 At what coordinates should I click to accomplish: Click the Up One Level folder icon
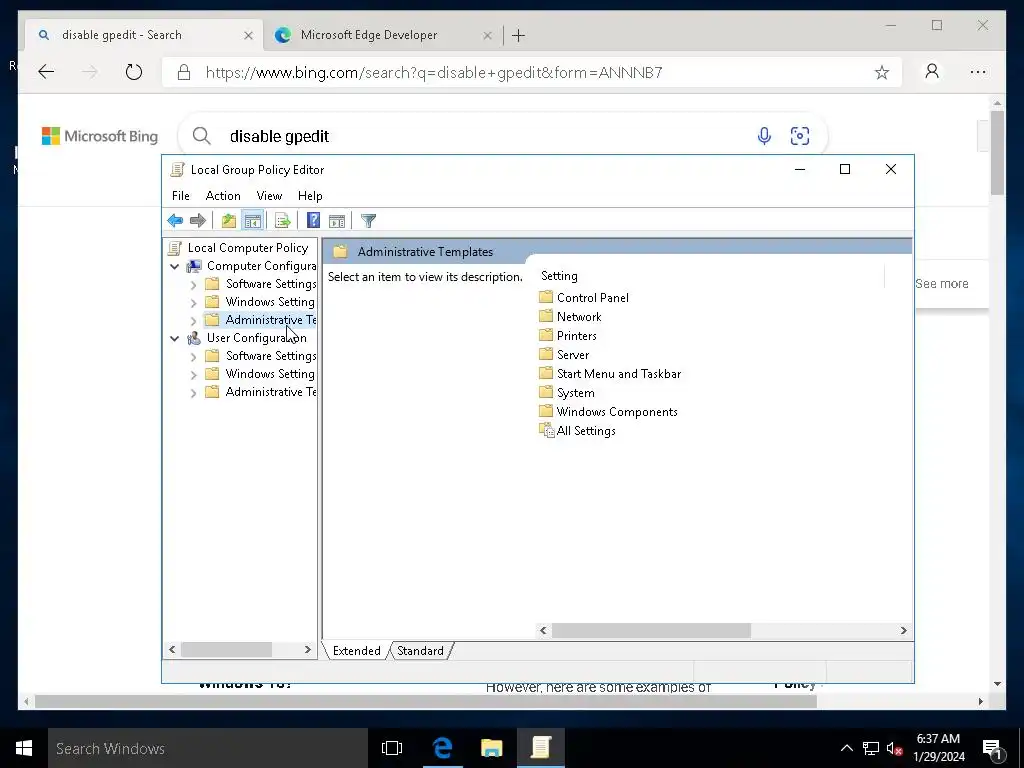pyautogui.click(x=229, y=221)
